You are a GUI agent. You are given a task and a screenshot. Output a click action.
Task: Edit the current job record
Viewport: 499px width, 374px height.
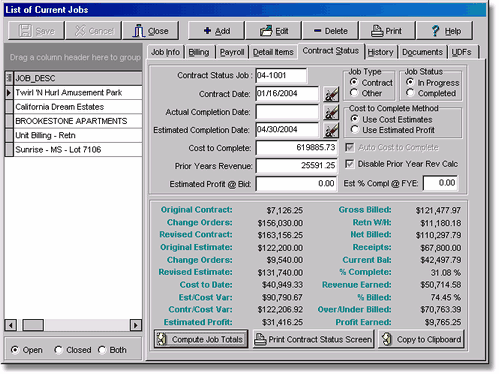click(x=273, y=31)
